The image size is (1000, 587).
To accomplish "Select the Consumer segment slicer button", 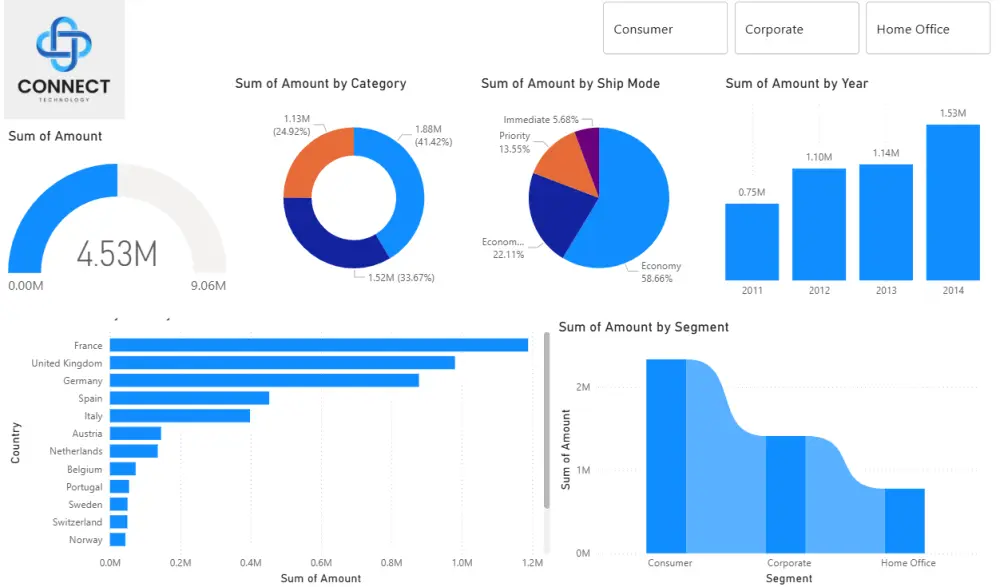I will pos(665,28).
